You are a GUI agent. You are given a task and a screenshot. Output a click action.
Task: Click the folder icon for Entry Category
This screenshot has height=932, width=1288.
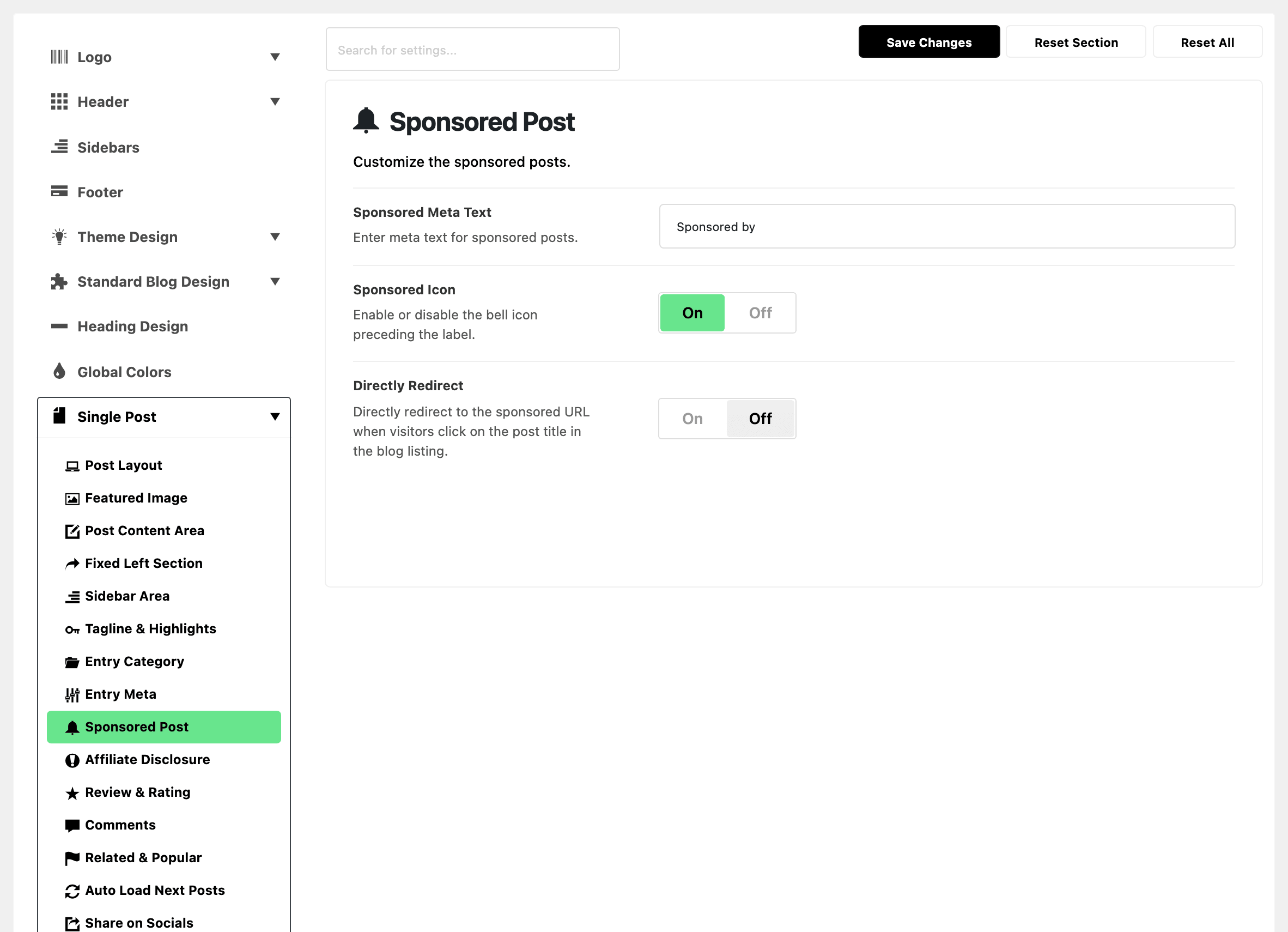[x=72, y=662]
